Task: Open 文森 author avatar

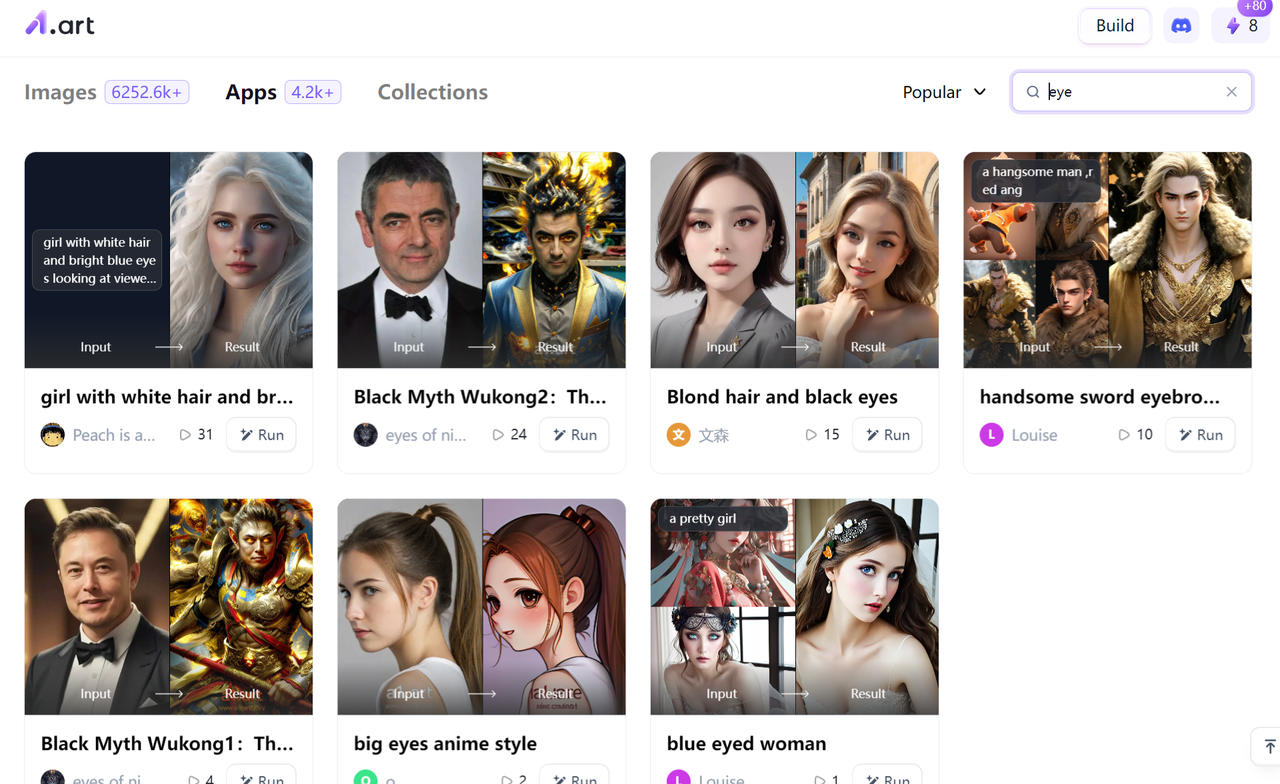Action: click(x=679, y=435)
